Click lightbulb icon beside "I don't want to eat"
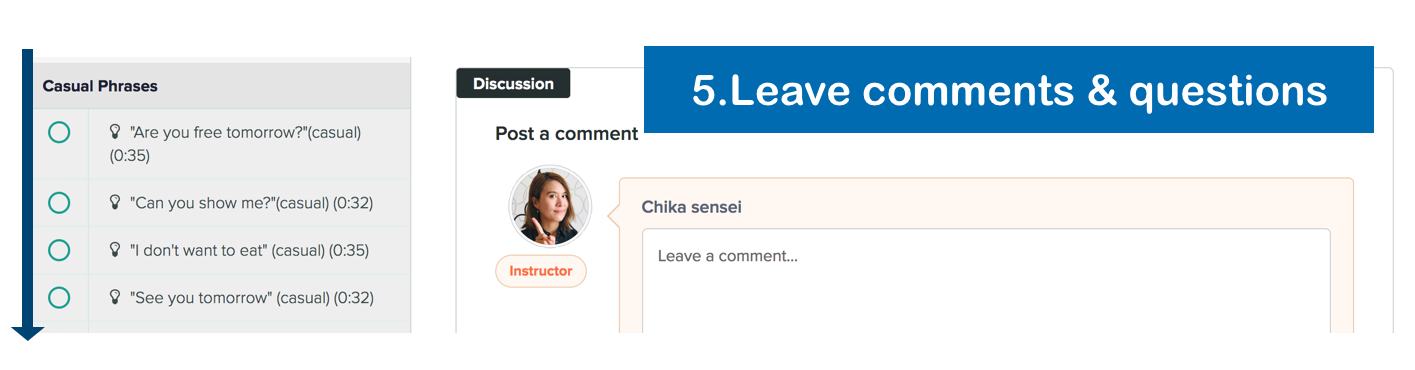The height and width of the screenshot is (370, 1415). point(115,250)
